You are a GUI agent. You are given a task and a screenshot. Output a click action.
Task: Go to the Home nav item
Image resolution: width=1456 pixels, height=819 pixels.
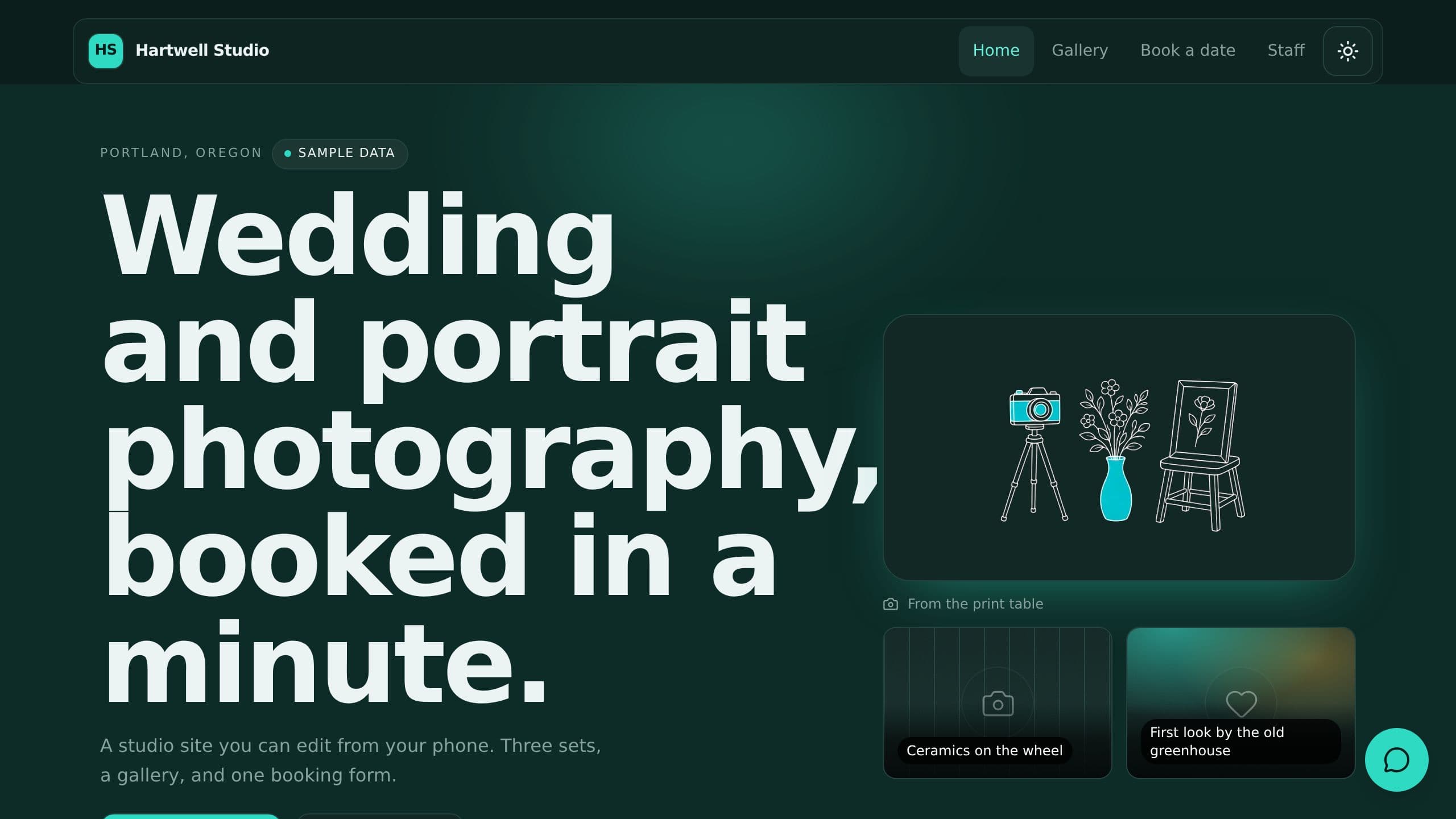point(996,51)
